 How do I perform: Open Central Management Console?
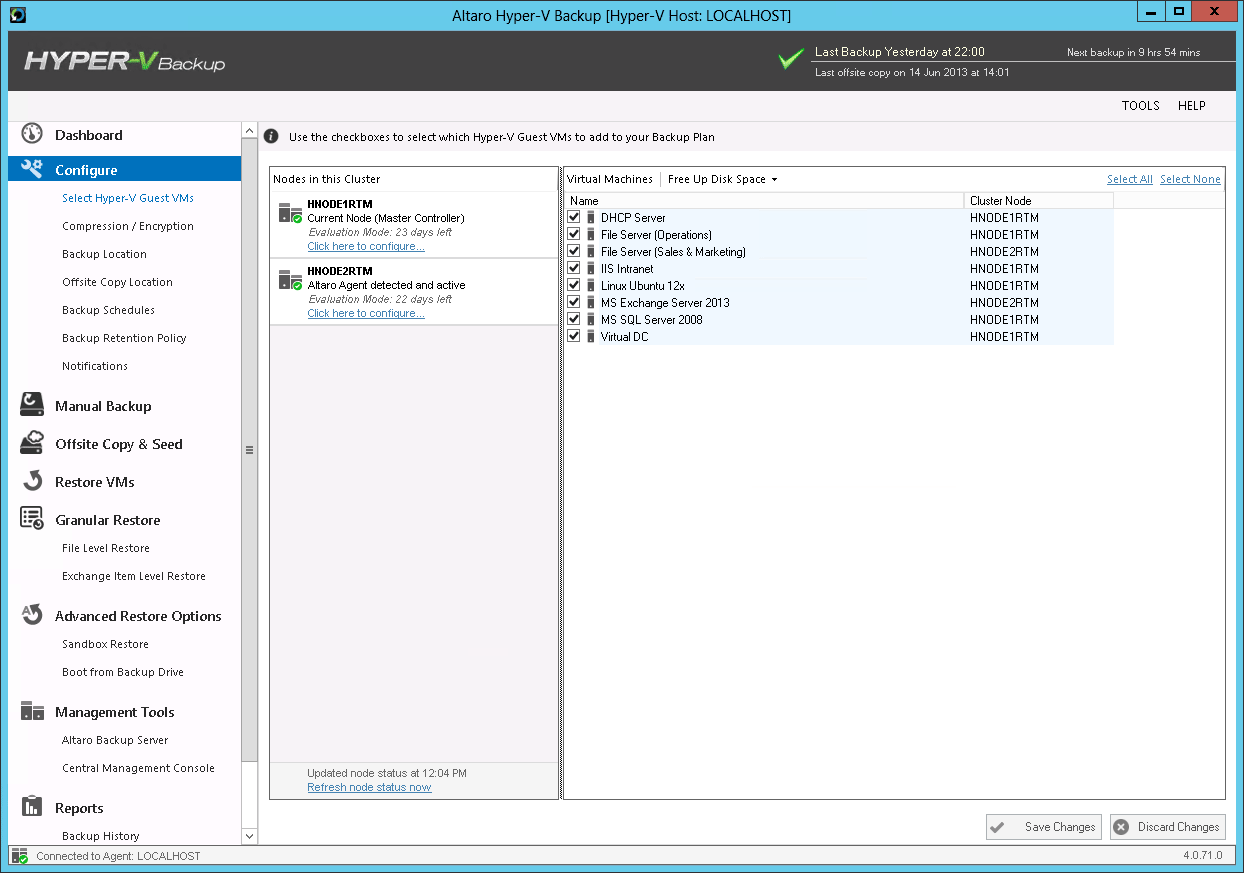coord(138,768)
